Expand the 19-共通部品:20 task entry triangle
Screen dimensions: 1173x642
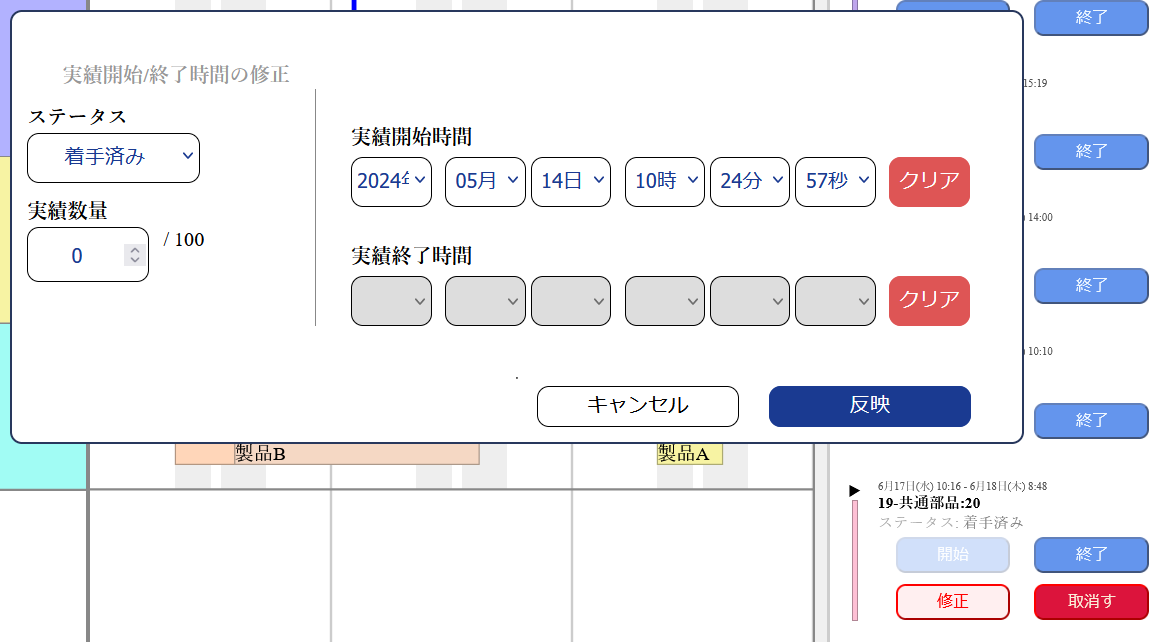853,489
